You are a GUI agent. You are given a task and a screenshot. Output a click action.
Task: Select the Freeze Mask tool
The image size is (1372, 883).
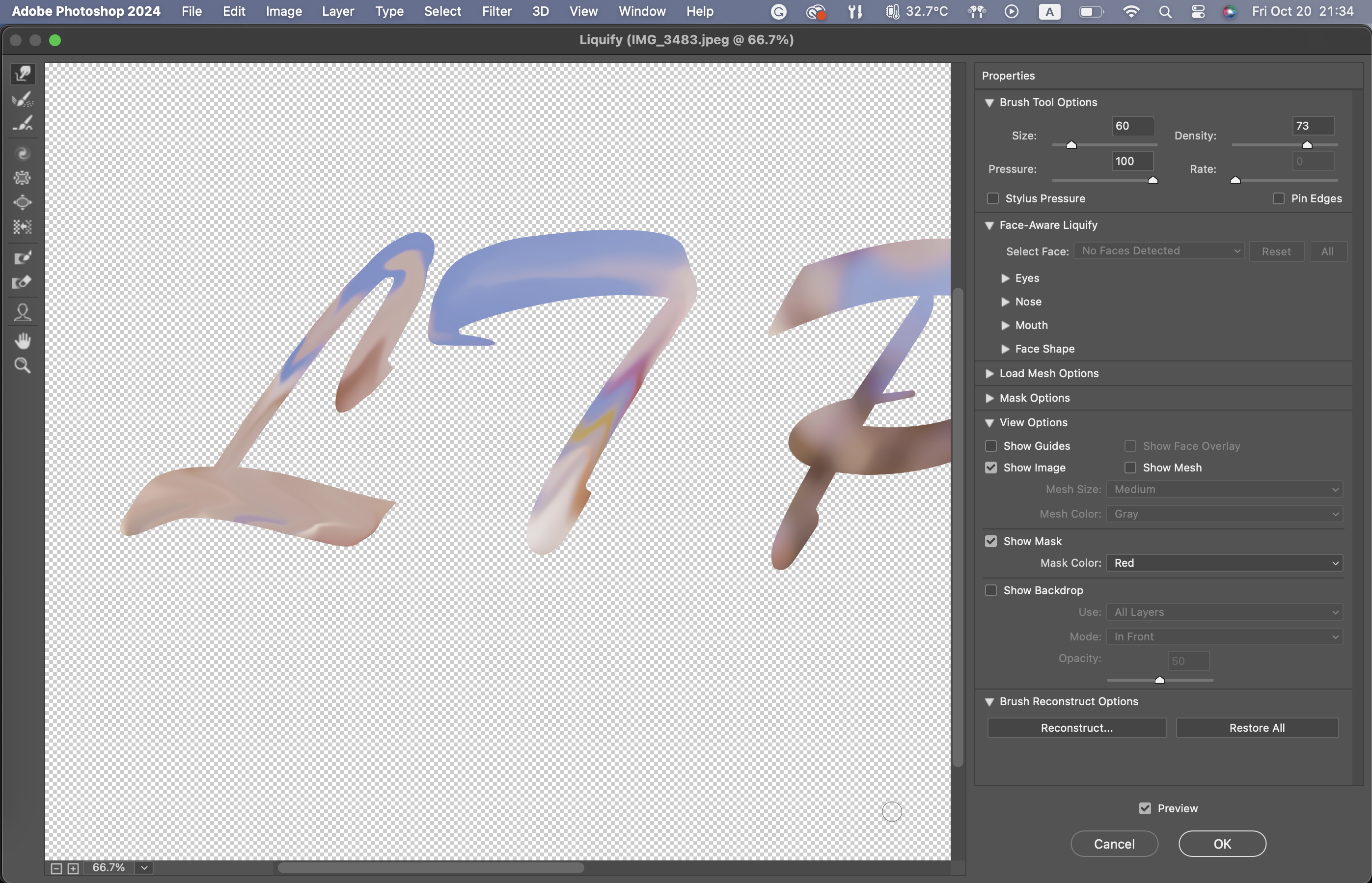pyautogui.click(x=23, y=257)
